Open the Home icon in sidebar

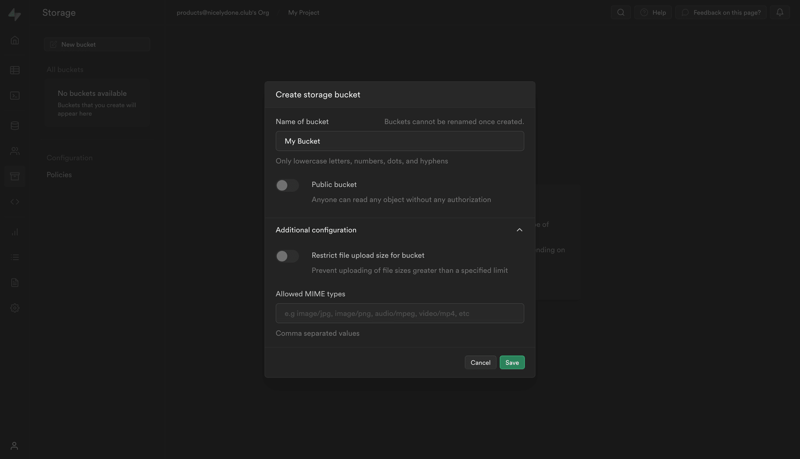(15, 40)
